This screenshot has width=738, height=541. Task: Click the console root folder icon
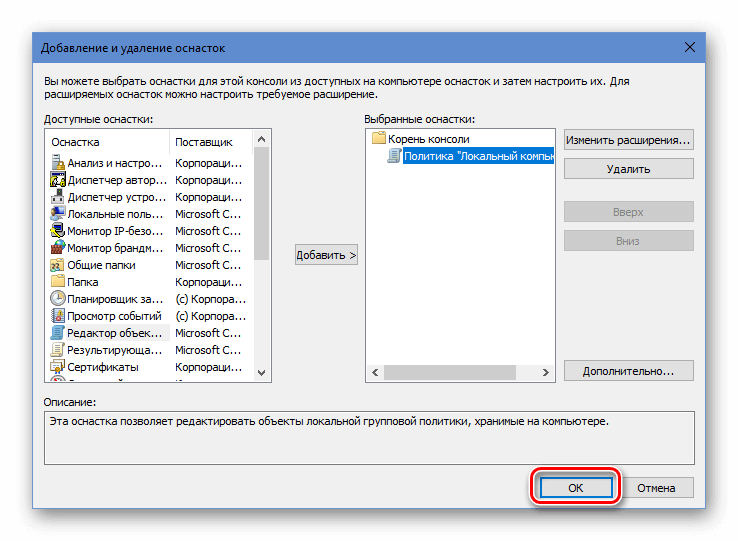pyautogui.click(x=378, y=138)
